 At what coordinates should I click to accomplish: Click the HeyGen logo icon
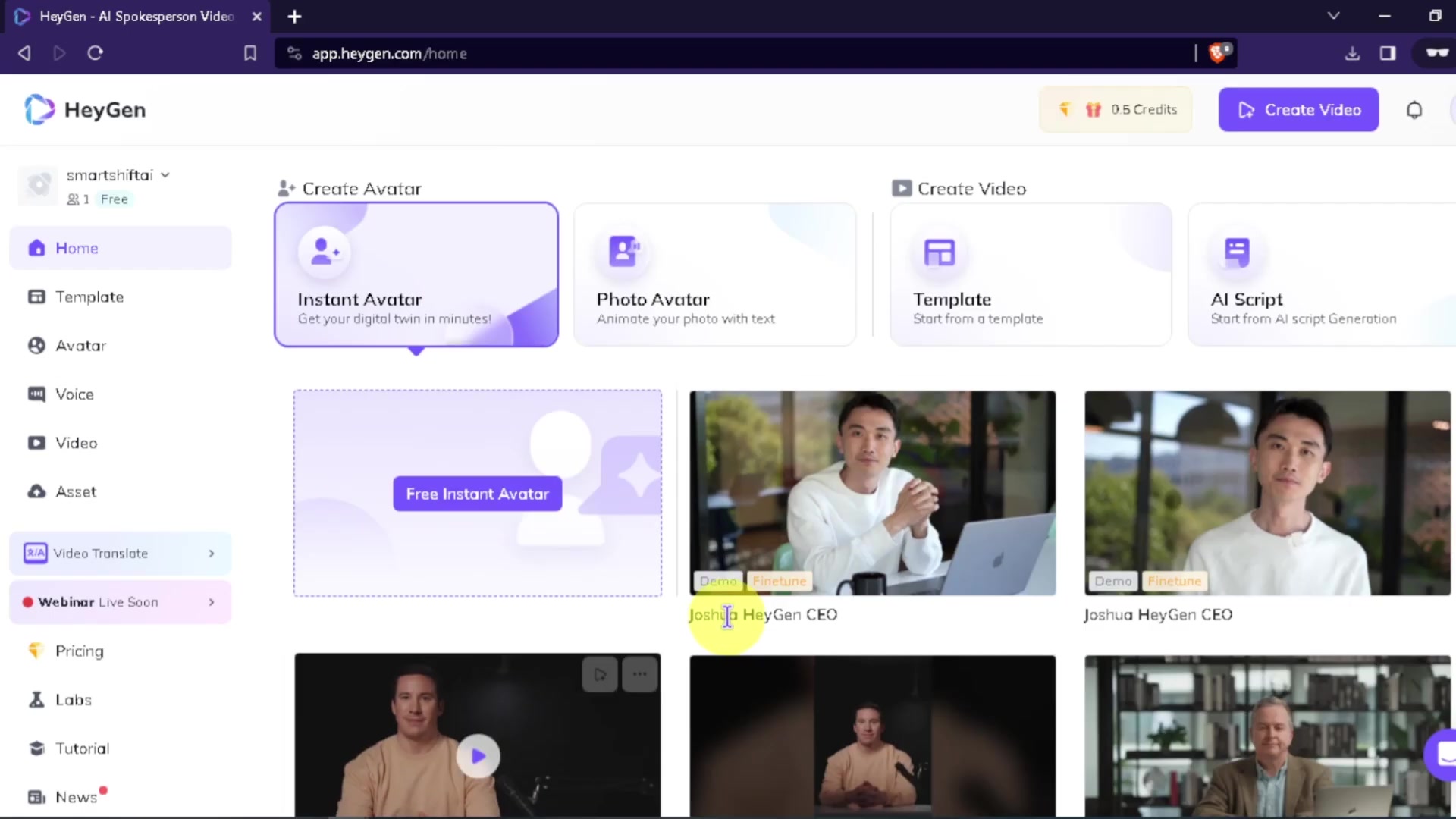39,110
